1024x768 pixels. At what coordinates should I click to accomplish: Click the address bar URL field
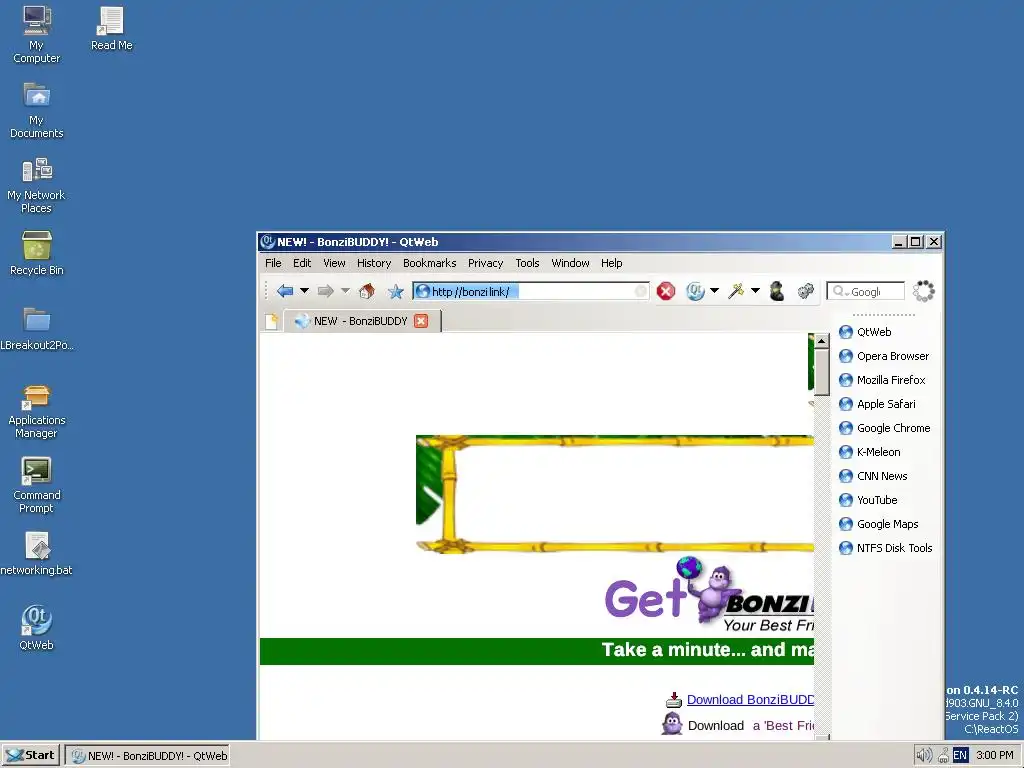[x=530, y=291]
